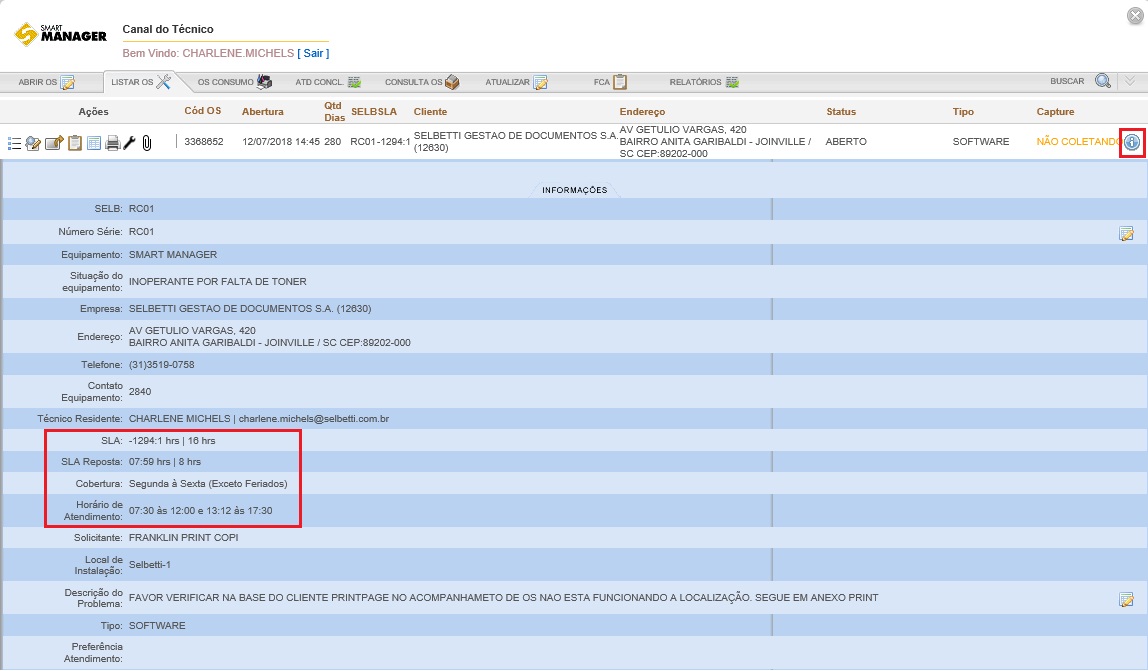This screenshot has height=671, width=1148.
Task: Open the ATD CONCL. tab
Action: coord(328,82)
